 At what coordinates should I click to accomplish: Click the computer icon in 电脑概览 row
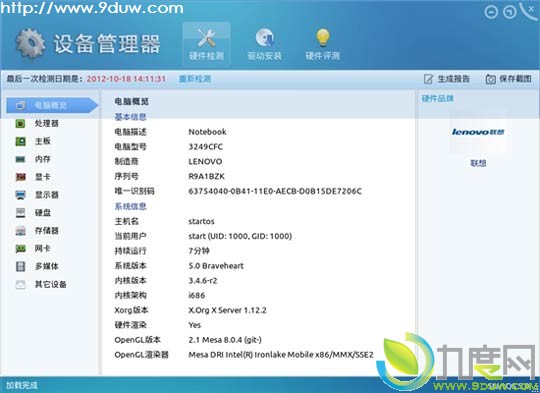coord(21,105)
